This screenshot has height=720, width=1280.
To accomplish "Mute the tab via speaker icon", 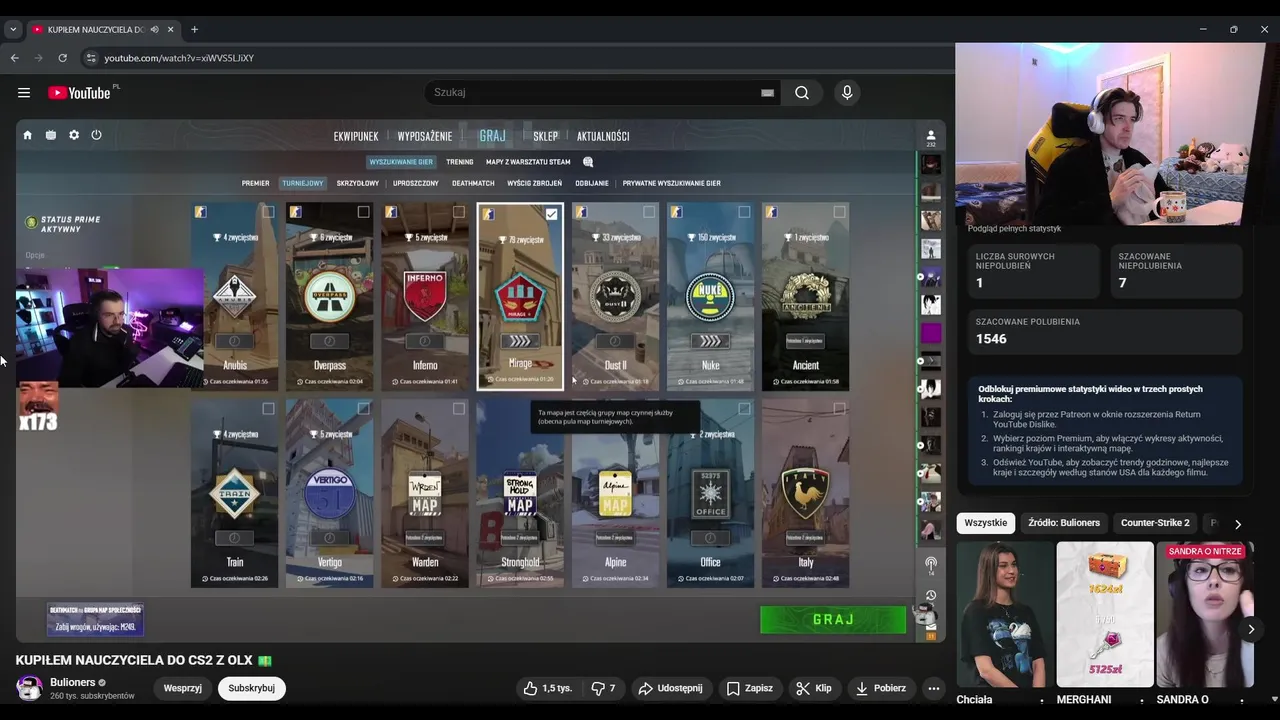I will point(154,30).
